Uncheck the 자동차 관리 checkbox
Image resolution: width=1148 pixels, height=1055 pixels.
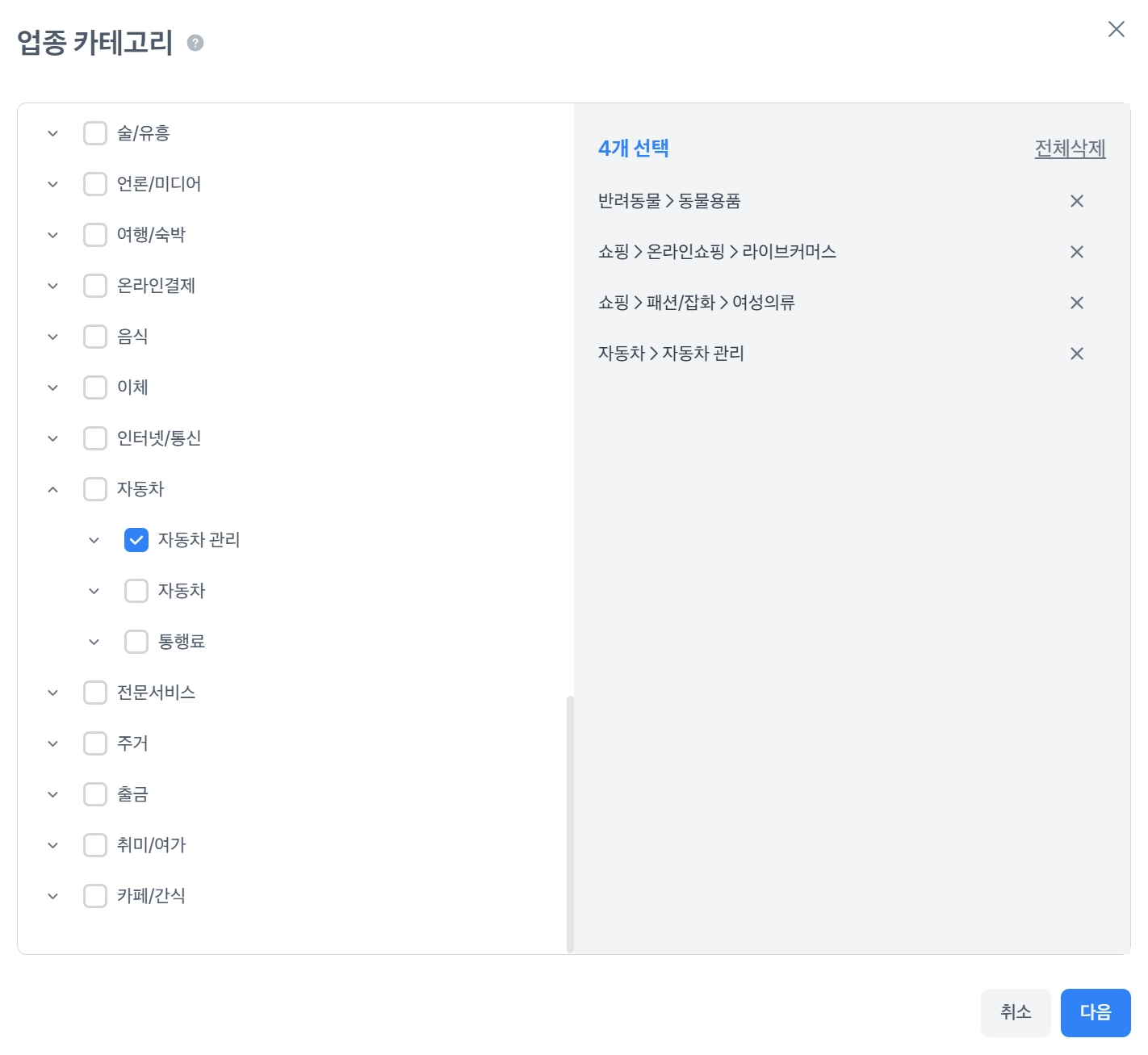[x=136, y=540]
